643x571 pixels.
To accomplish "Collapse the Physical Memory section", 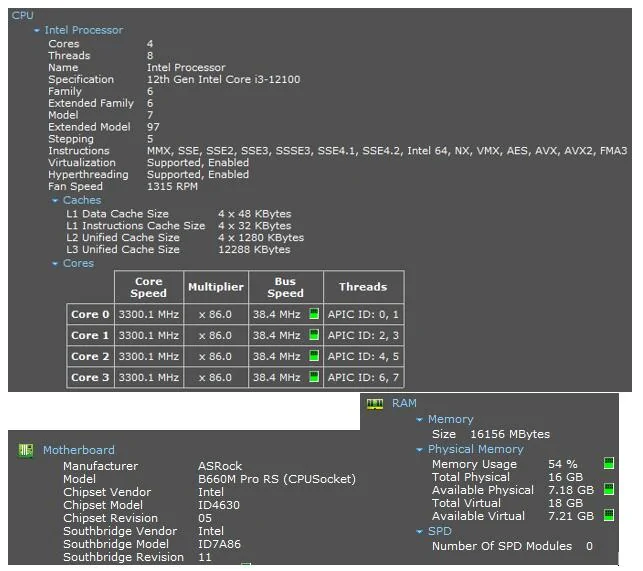I will click(x=419, y=450).
